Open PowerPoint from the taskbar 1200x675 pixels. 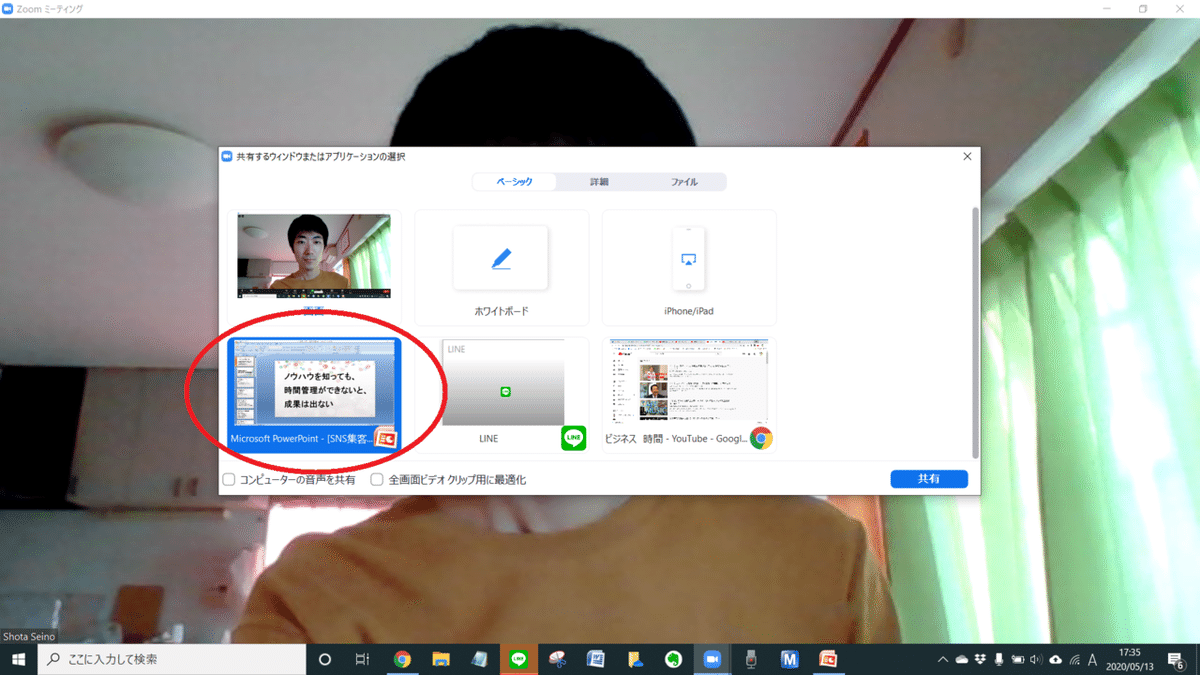[828, 659]
